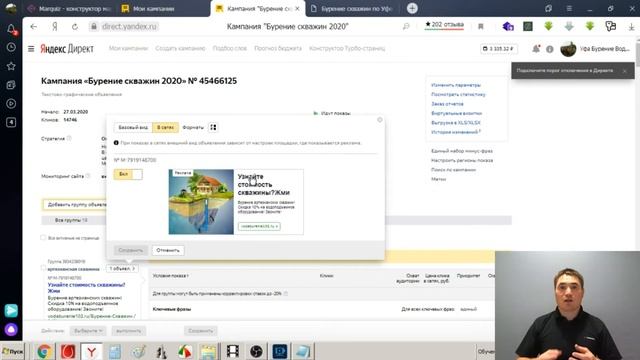The width and height of the screenshot is (640, 360).
Task: Open the sidebar video play icon
Action: tap(11, 104)
